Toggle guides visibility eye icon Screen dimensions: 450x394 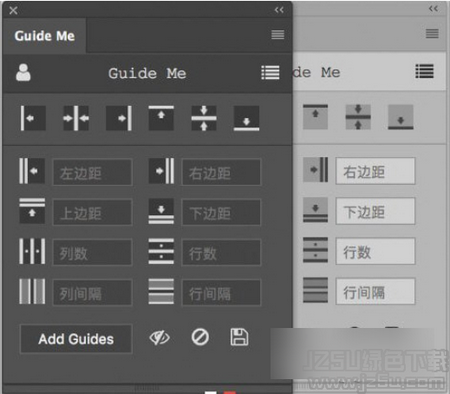click(160, 338)
